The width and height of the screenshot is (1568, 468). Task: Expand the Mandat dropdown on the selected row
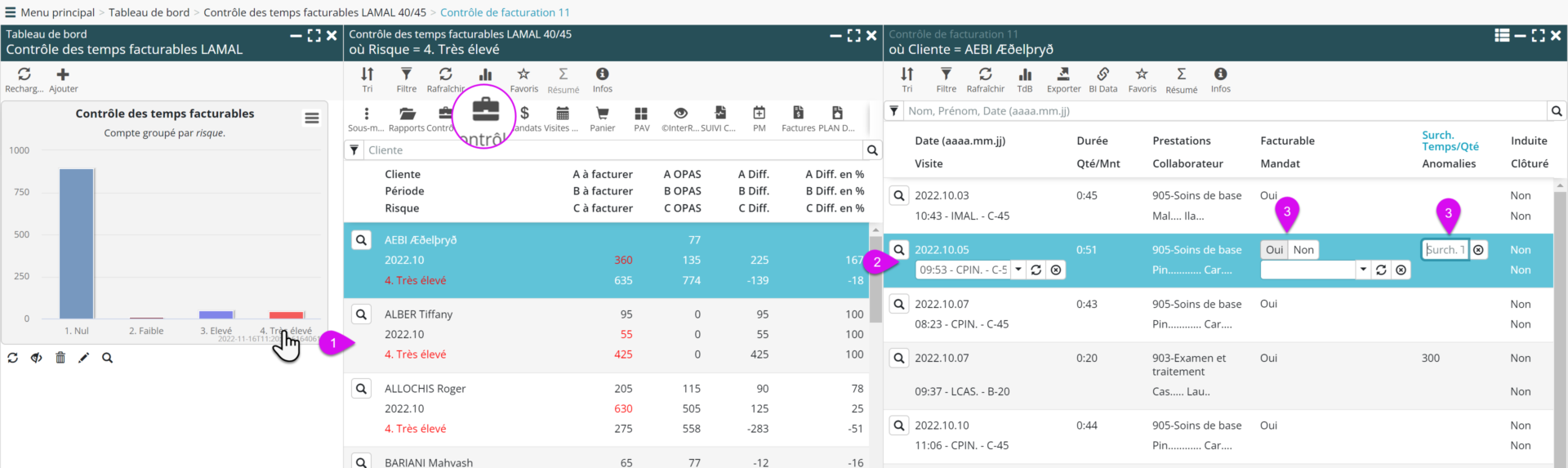pyautogui.click(x=1363, y=270)
